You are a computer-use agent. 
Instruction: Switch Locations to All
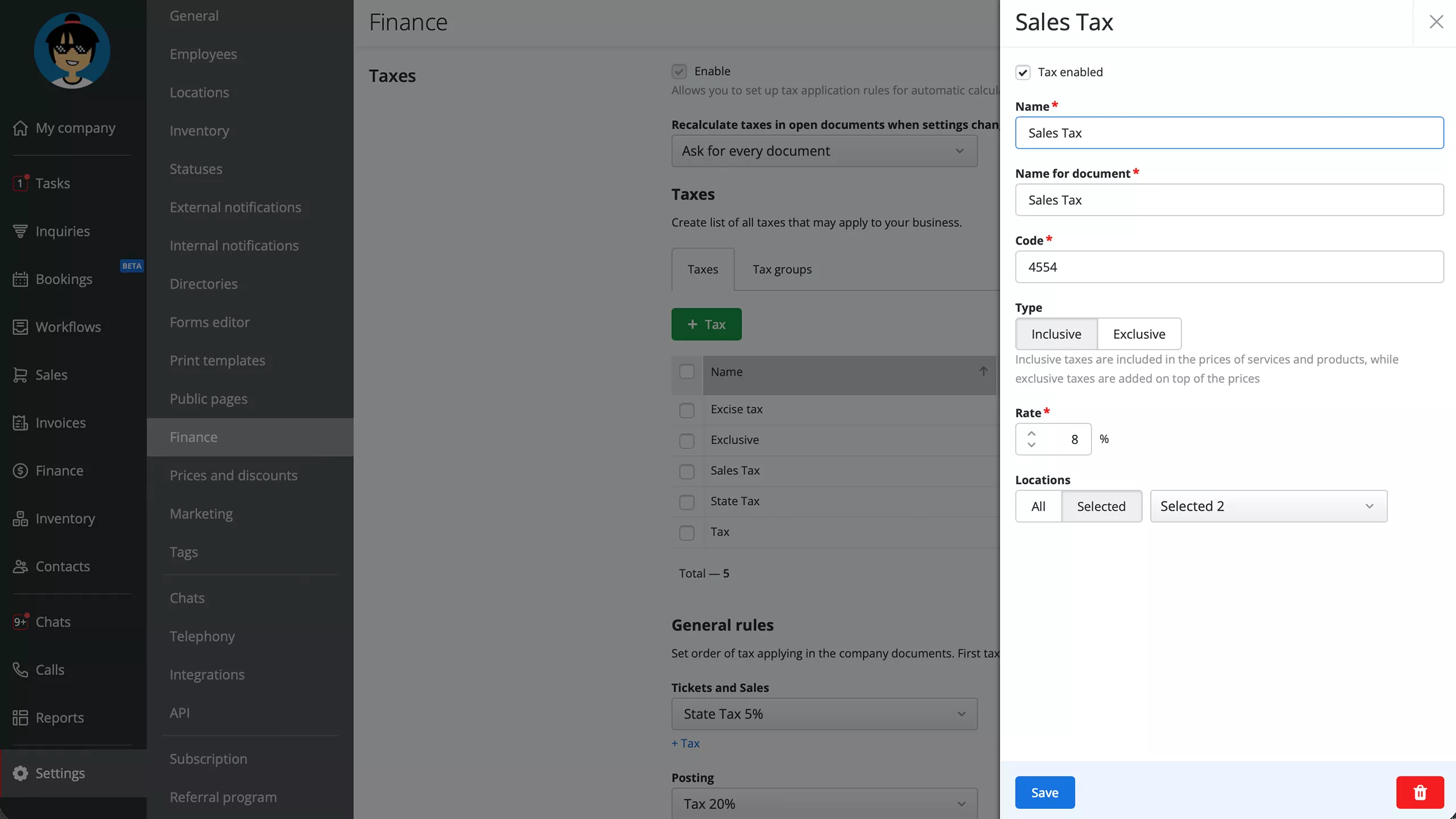pyautogui.click(x=1038, y=506)
